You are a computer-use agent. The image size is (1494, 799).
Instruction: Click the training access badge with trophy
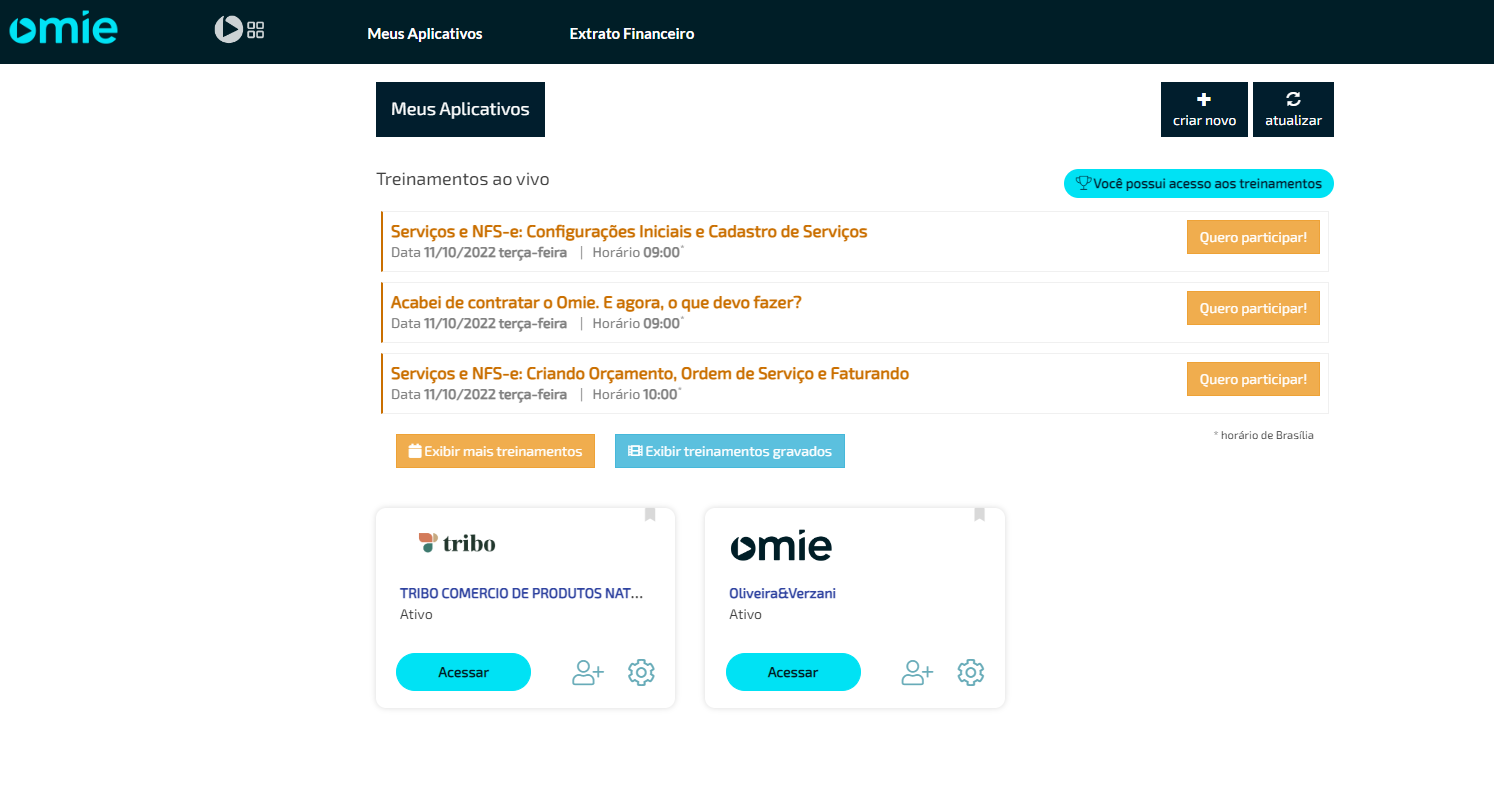(x=1198, y=183)
